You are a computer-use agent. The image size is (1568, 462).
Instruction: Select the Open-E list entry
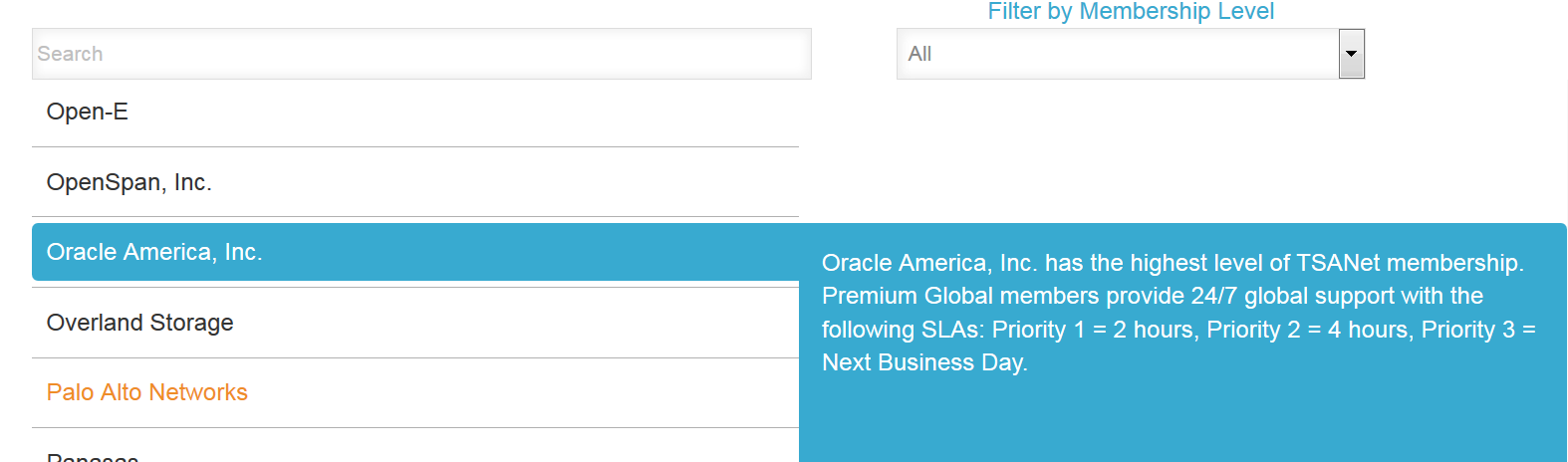(x=88, y=113)
